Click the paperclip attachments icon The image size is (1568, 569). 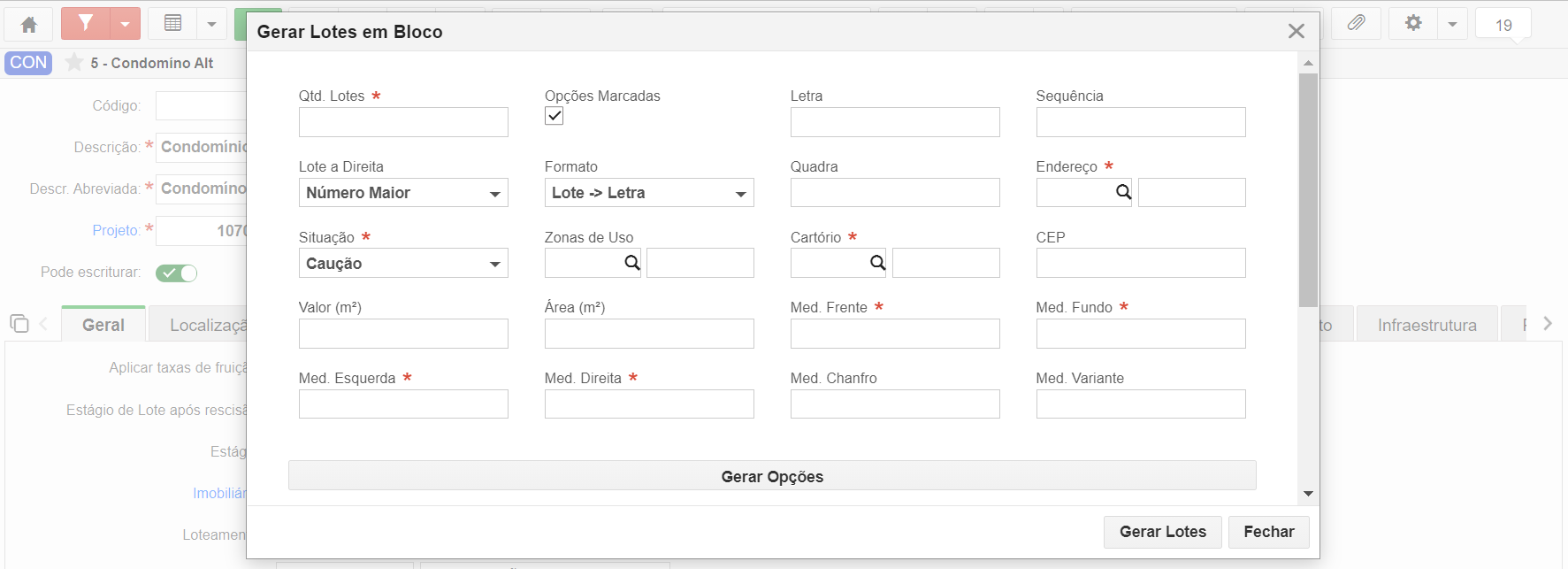(x=1356, y=24)
